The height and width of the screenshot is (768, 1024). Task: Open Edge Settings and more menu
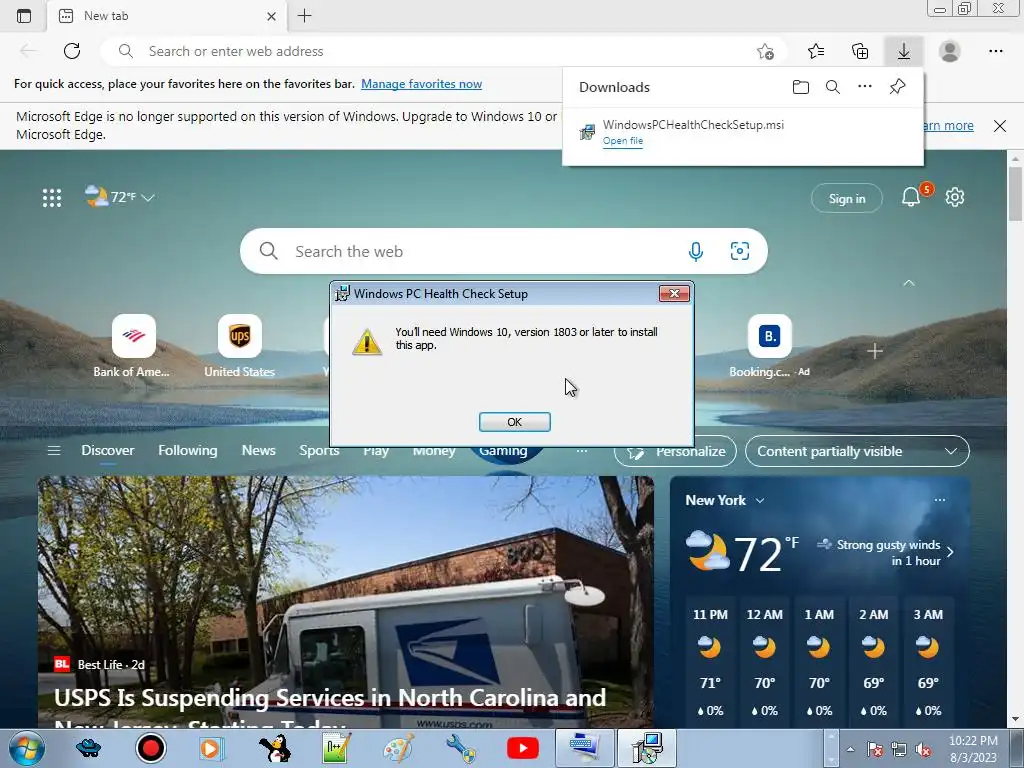point(995,51)
